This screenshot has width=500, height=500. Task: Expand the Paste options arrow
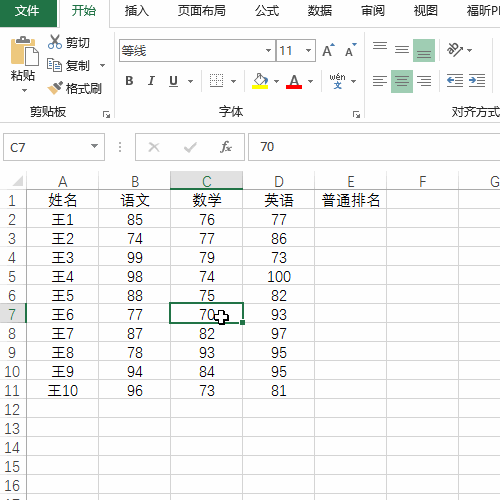[x=24, y=91]
